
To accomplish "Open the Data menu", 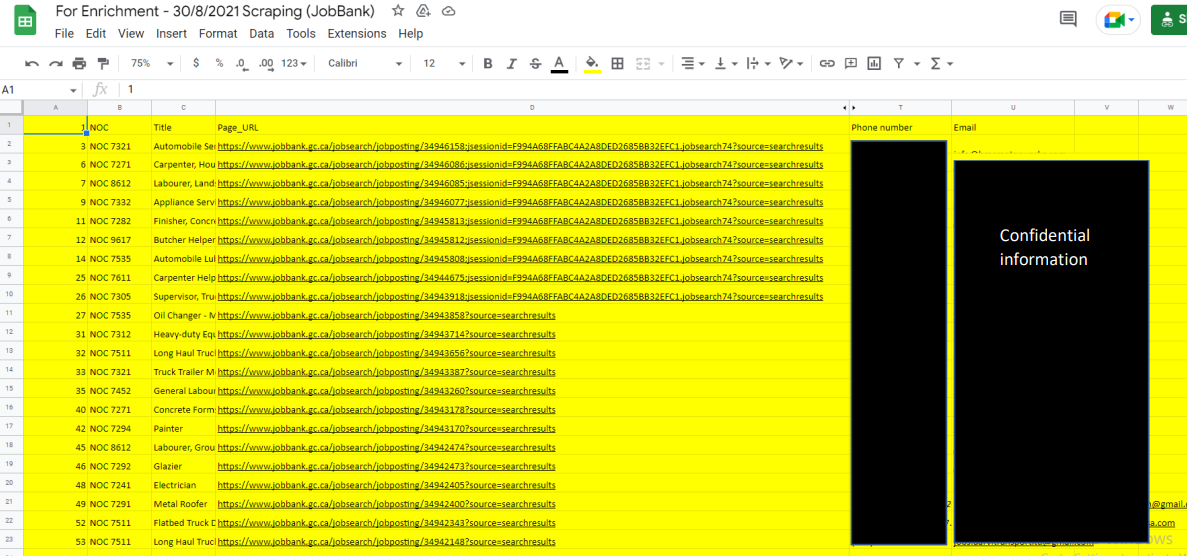I will pyautogui.click(x=262, y=33).
